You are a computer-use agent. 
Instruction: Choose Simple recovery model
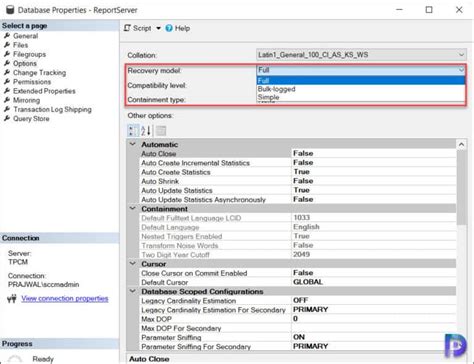pos(361,97)
